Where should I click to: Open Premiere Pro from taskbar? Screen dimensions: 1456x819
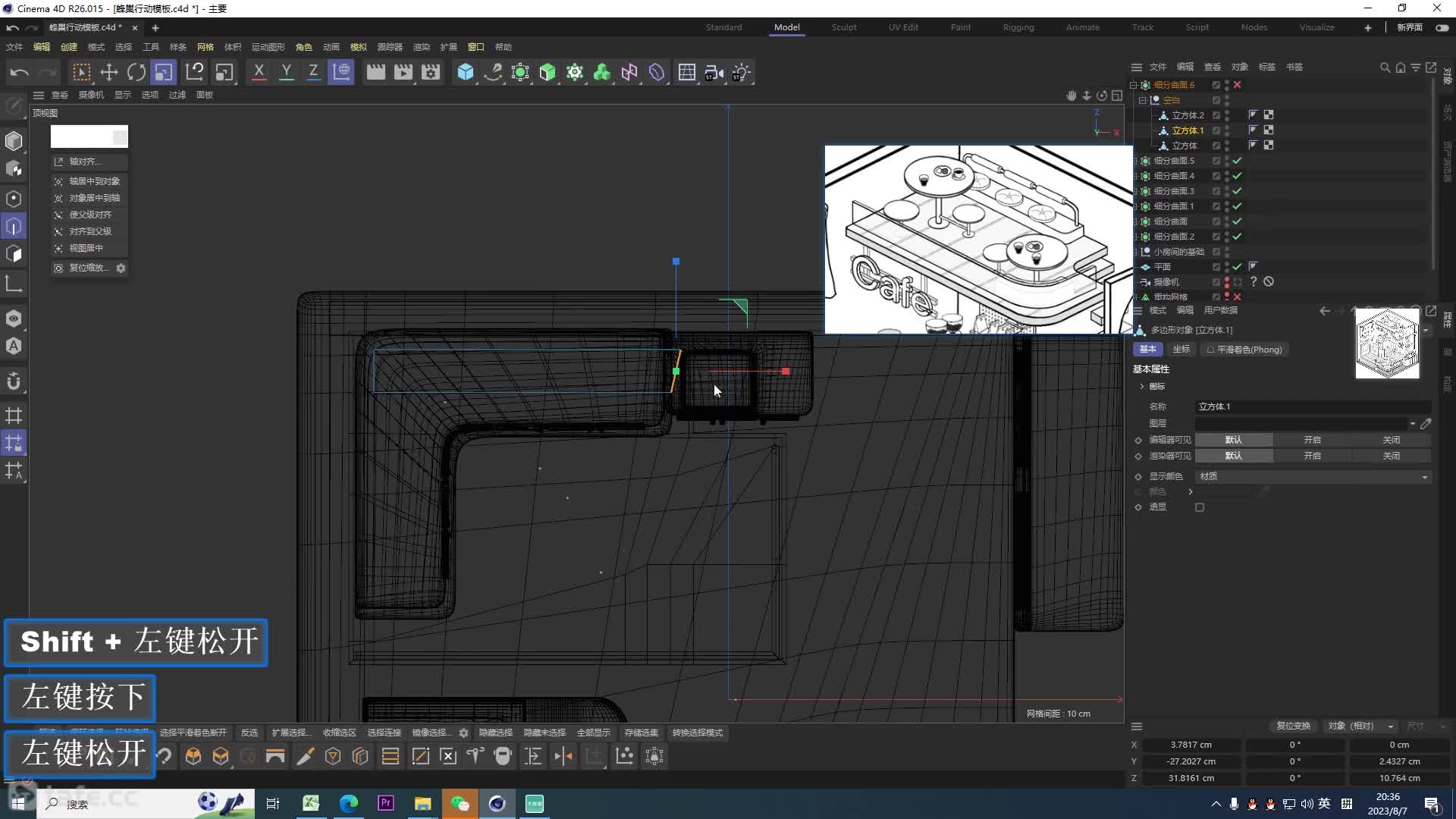click(386, 804)
